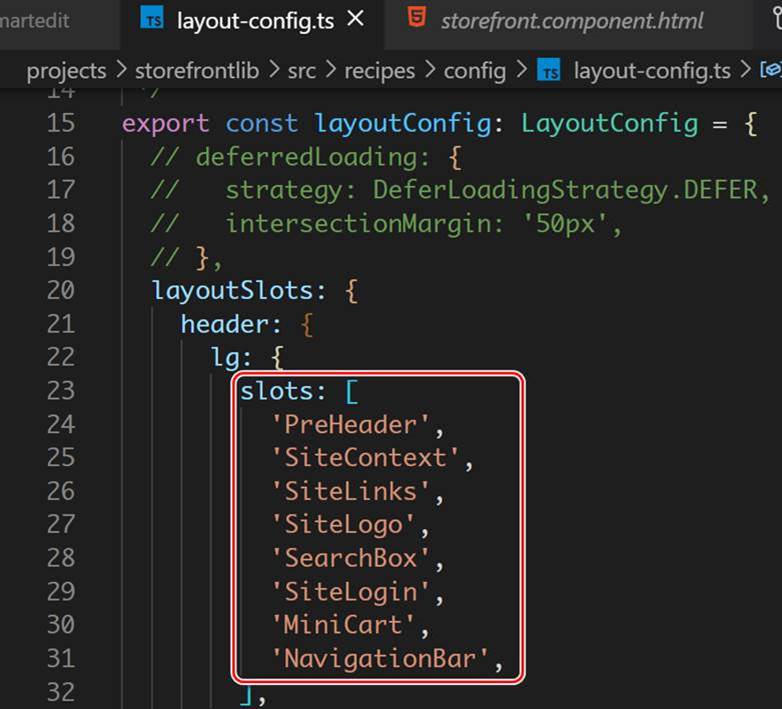Click the 'SearchBox' string
This screenshot has width=782, height=709.
351,558
